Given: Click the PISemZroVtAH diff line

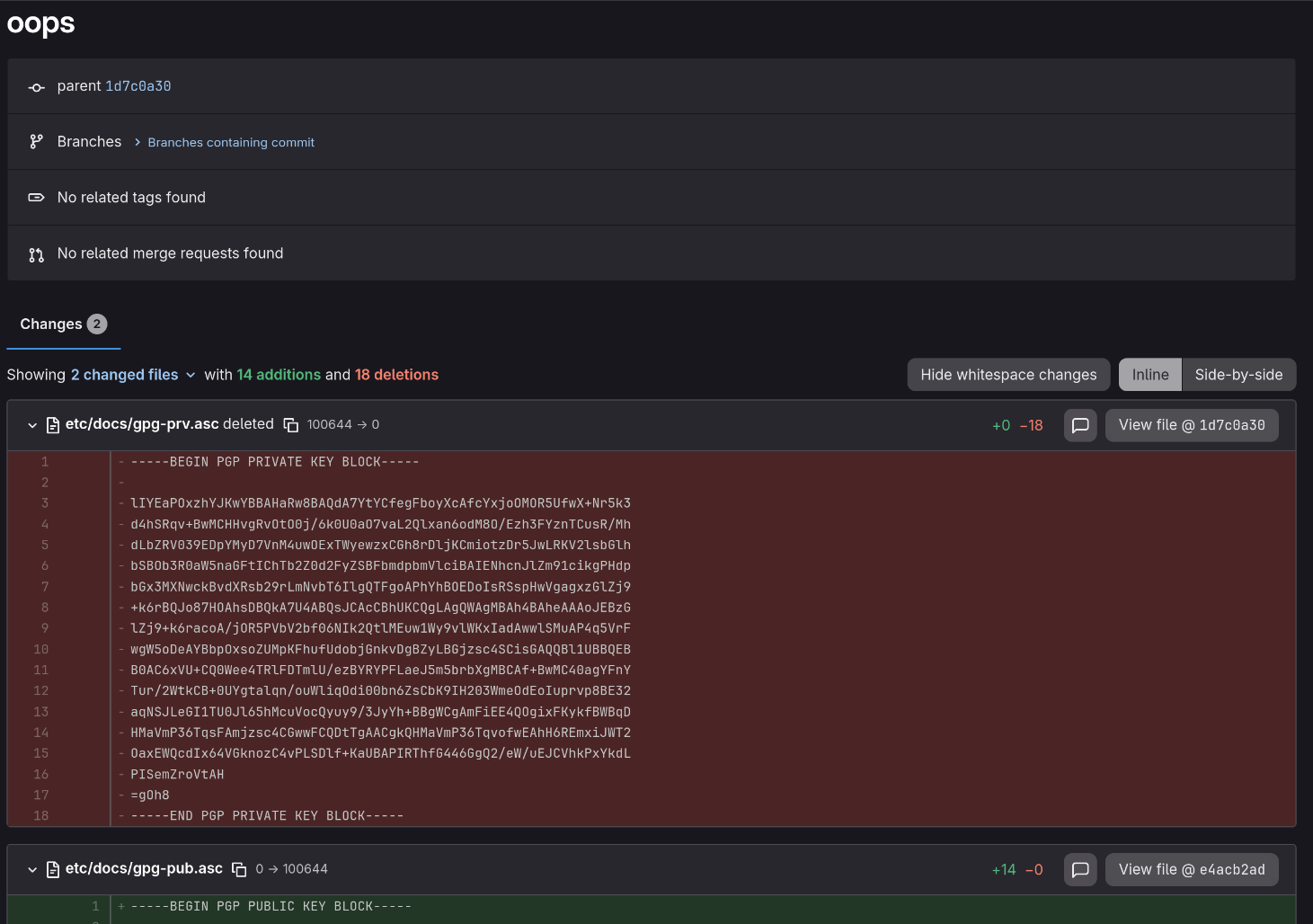Looking at the screenshot, I should pyautogui.click(x=177, y=775).
